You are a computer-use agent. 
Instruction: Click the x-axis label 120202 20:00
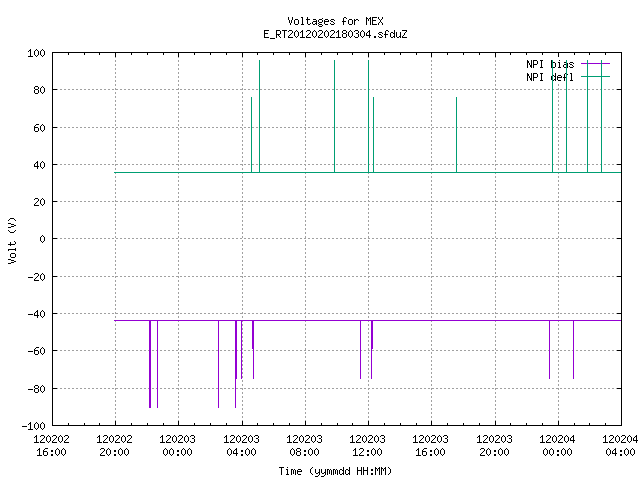point(115,446)
